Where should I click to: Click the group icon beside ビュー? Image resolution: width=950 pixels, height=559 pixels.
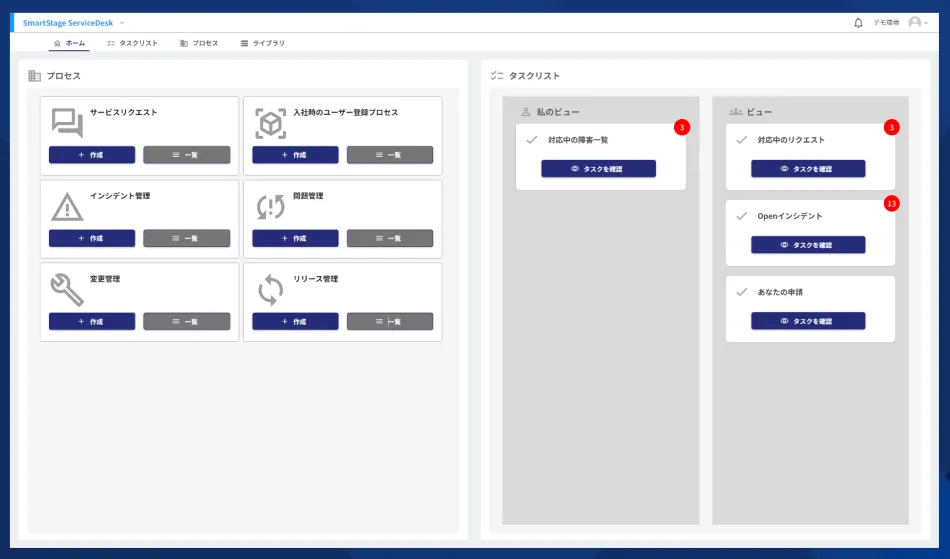pyautogui.click(x=736, y=112)
